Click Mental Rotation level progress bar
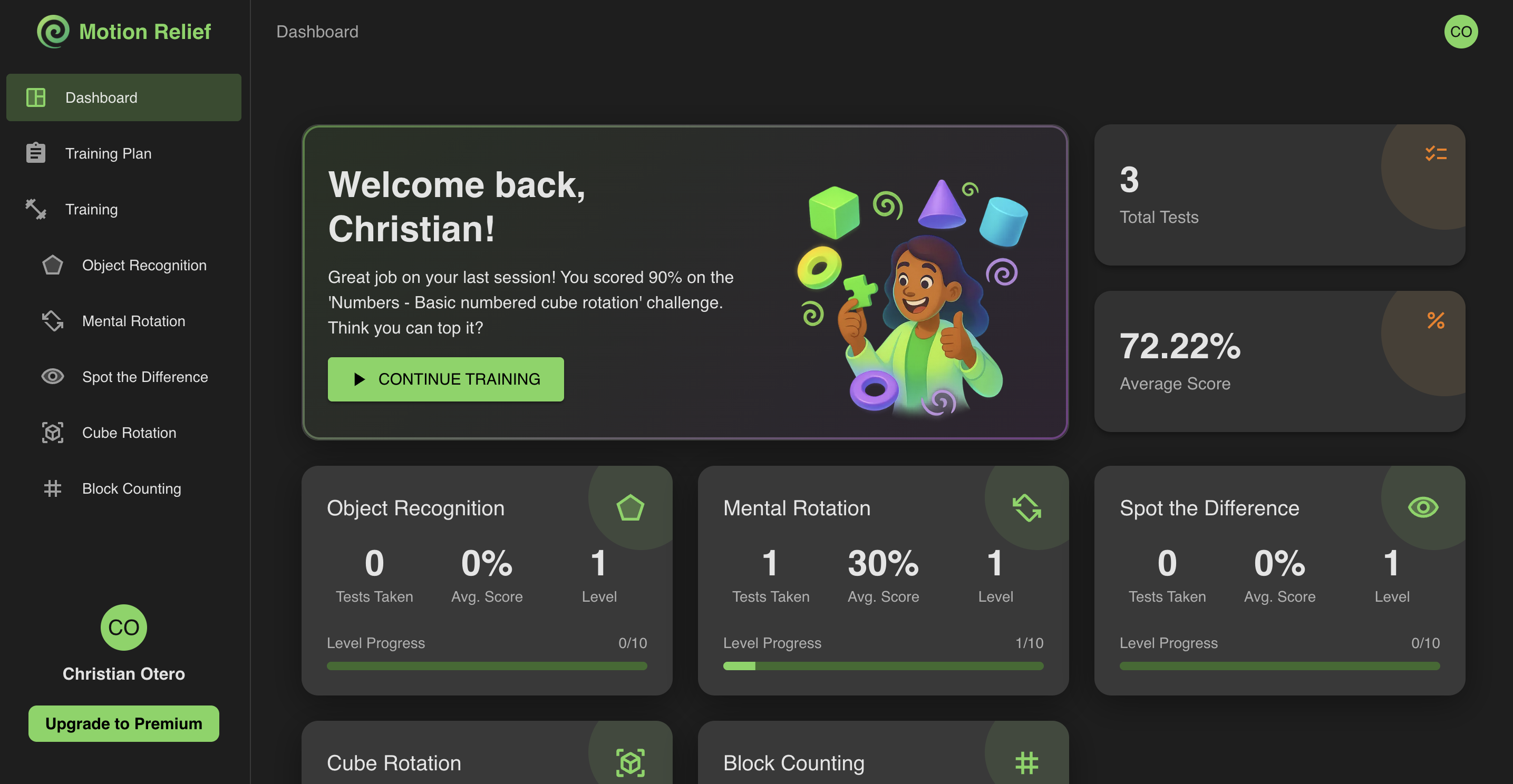The height and width of the screenshot is (784, 1513). (x=883, y=666)
